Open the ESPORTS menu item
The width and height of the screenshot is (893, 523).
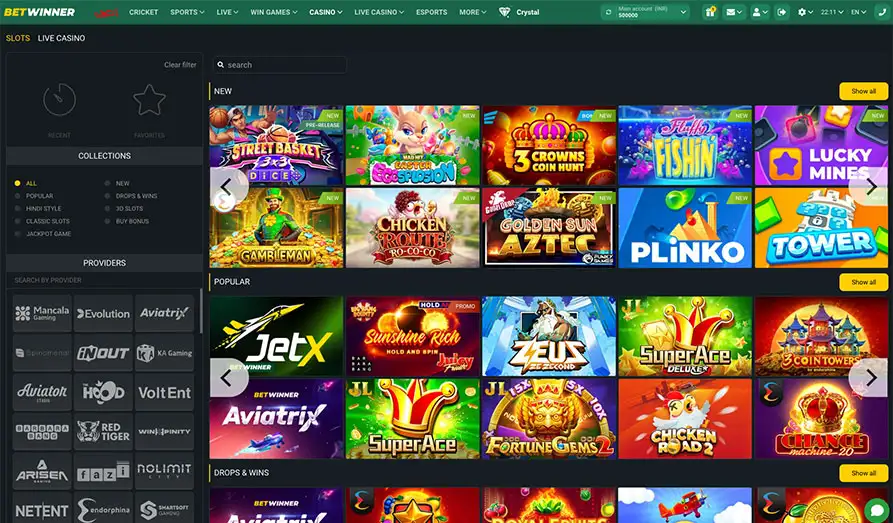[x=432, y=12]
